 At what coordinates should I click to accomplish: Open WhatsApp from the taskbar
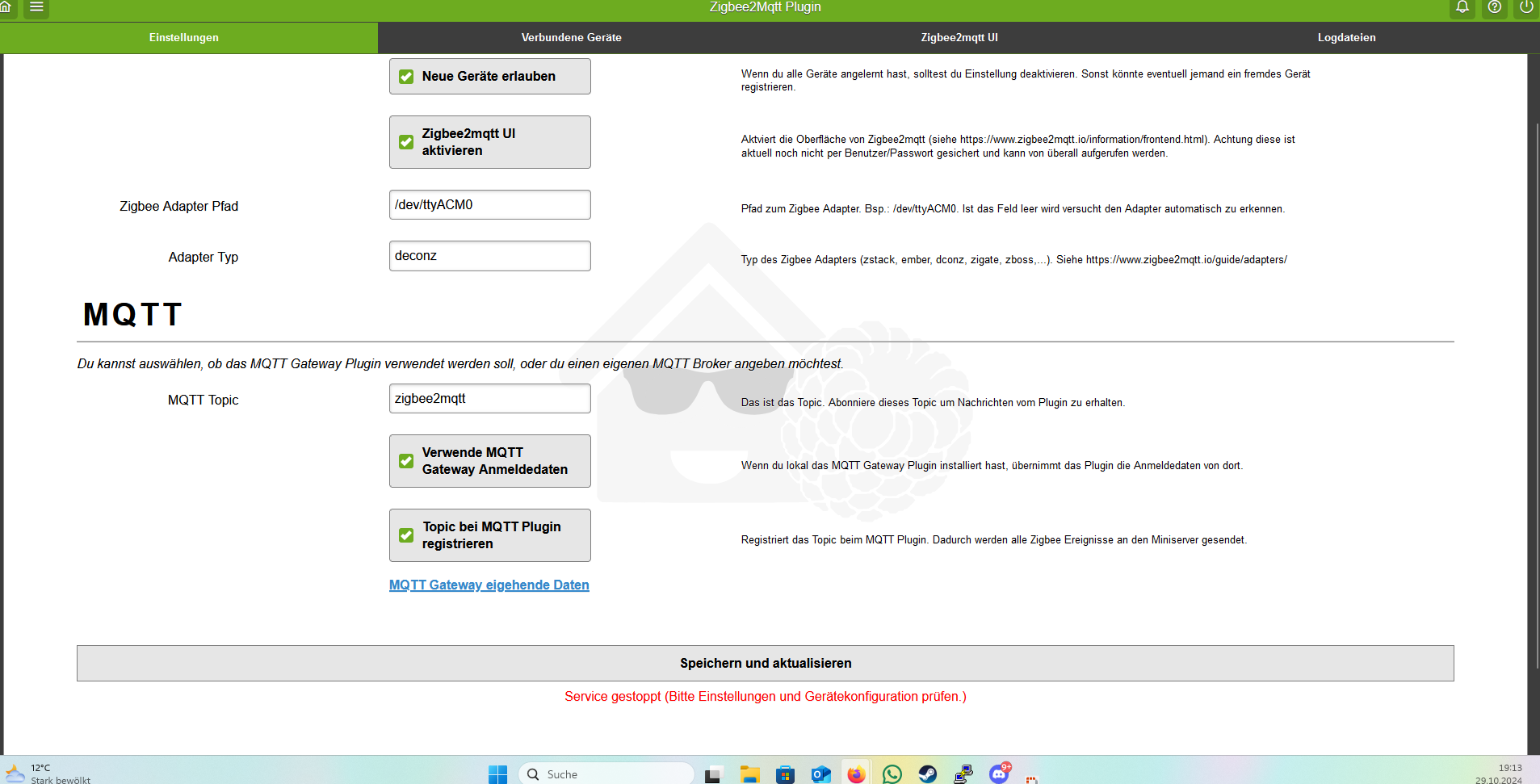click(x=892, y=774)
